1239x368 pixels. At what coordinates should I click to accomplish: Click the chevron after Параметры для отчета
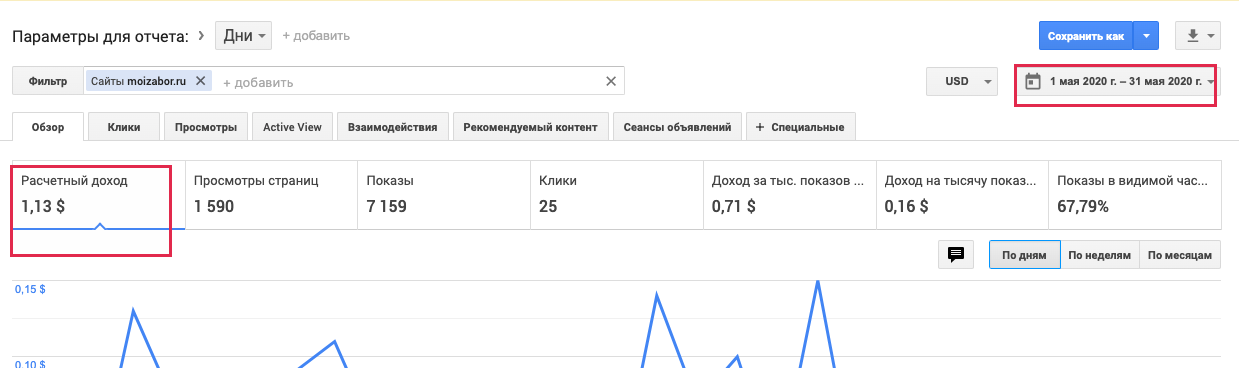(202, 36)
